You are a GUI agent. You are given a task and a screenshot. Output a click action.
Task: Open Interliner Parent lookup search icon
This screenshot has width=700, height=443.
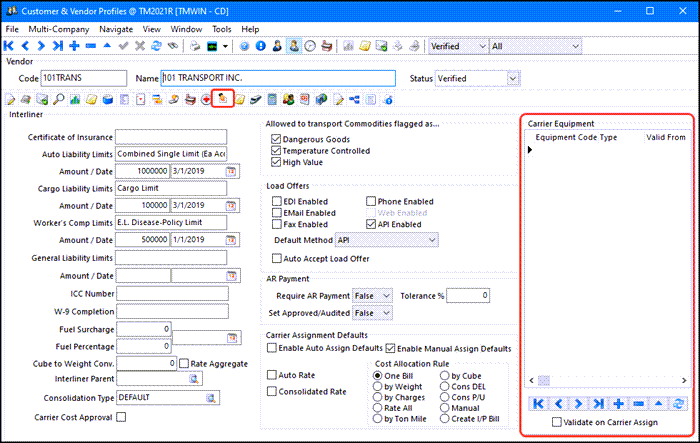[195, 379]
